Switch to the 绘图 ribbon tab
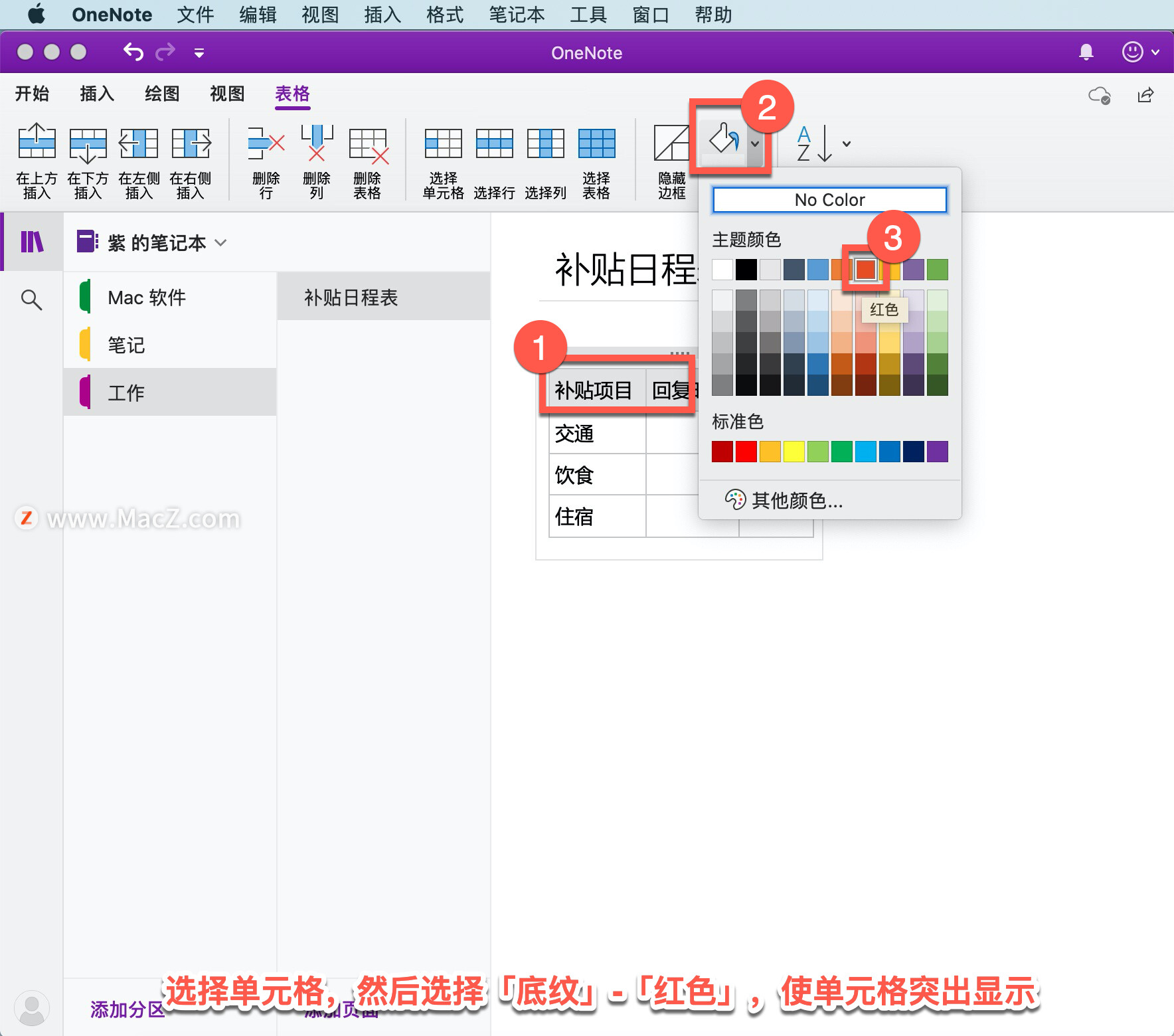Image resolution: width=1174 pixels, height=1036 pixels. click(162, 94)
